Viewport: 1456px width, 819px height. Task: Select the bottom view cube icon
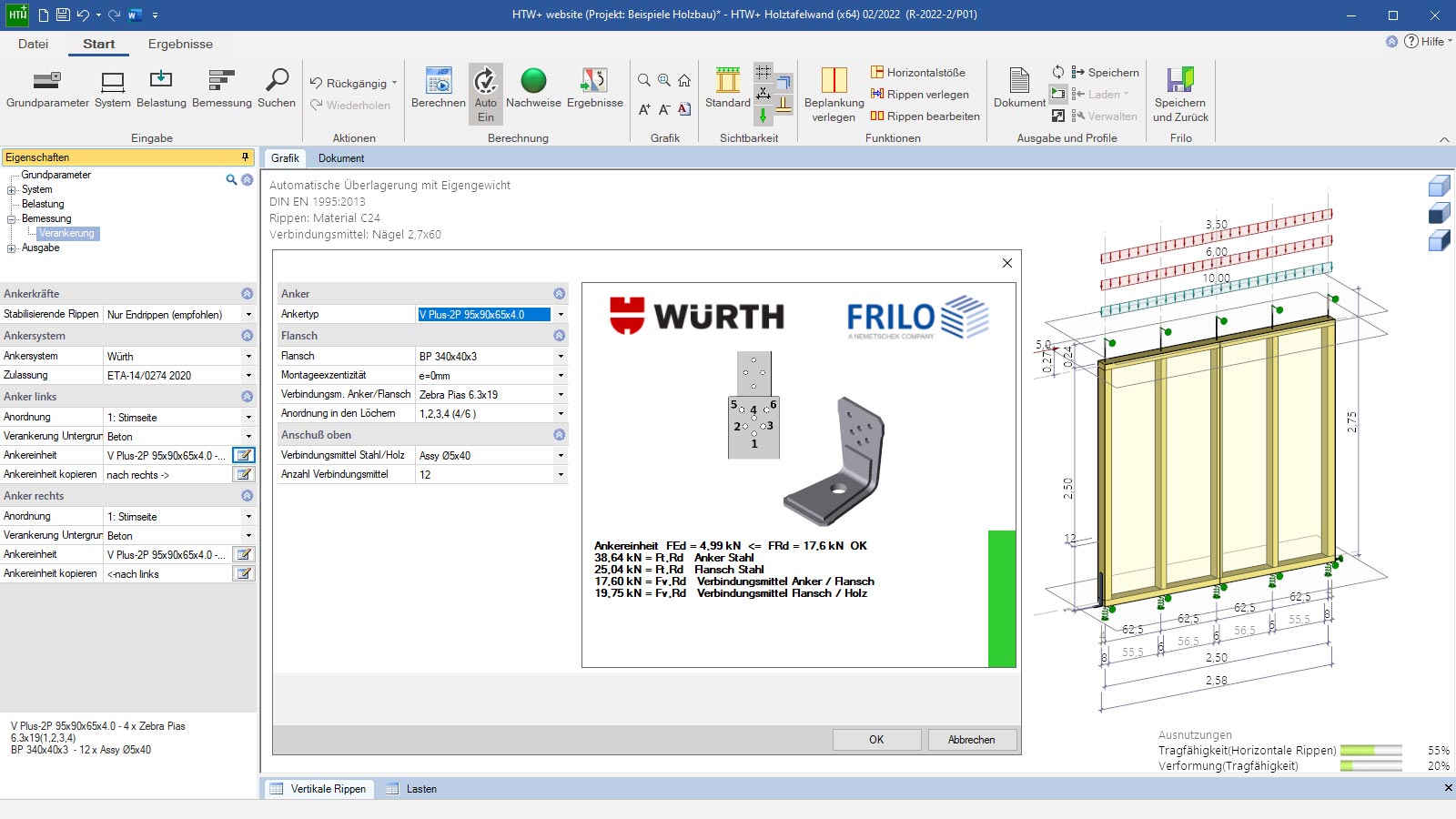pyautogui.click(x=1439, y=240)
